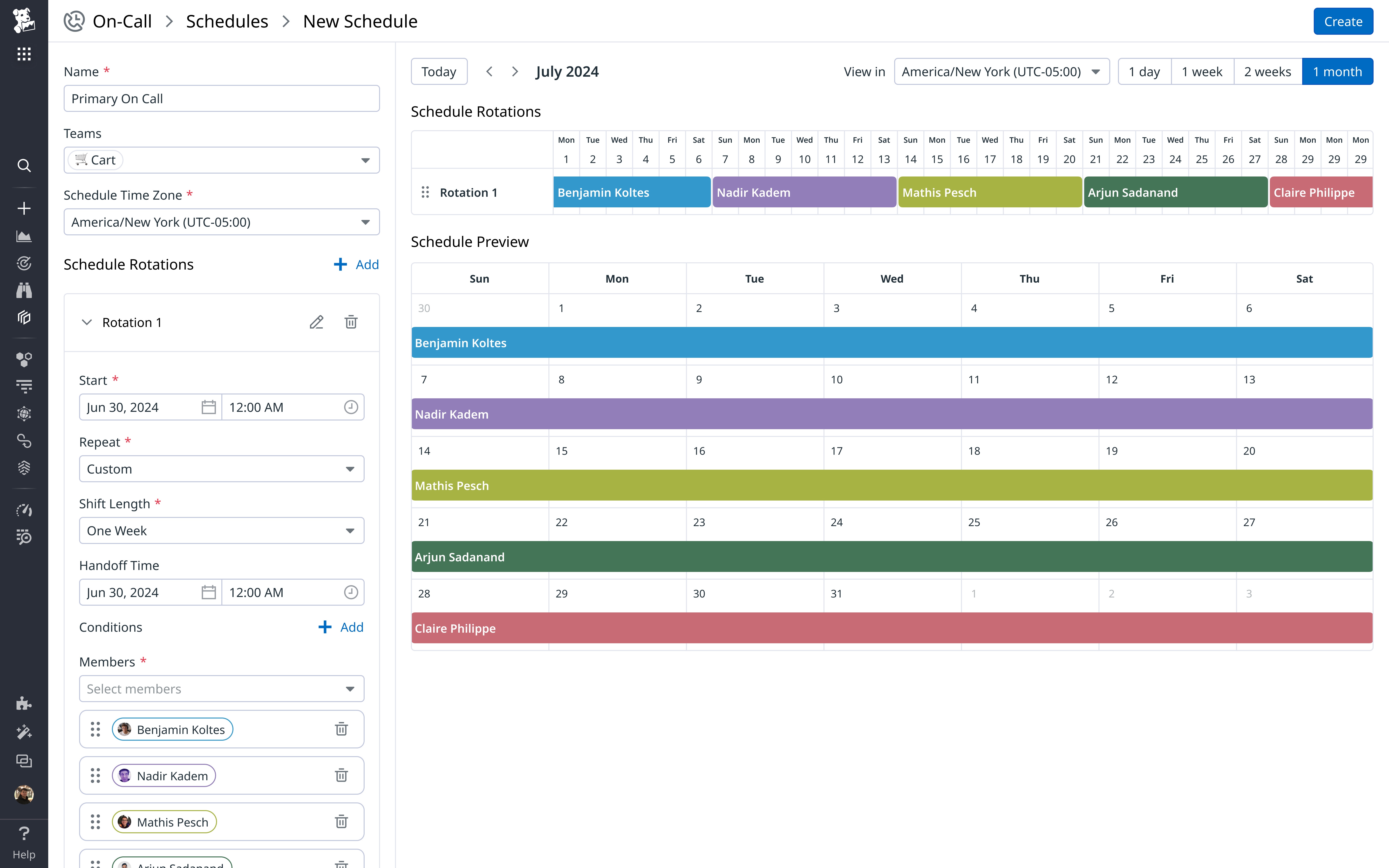
Task: Click the Start date calendar icon
Action: (208, 407)
